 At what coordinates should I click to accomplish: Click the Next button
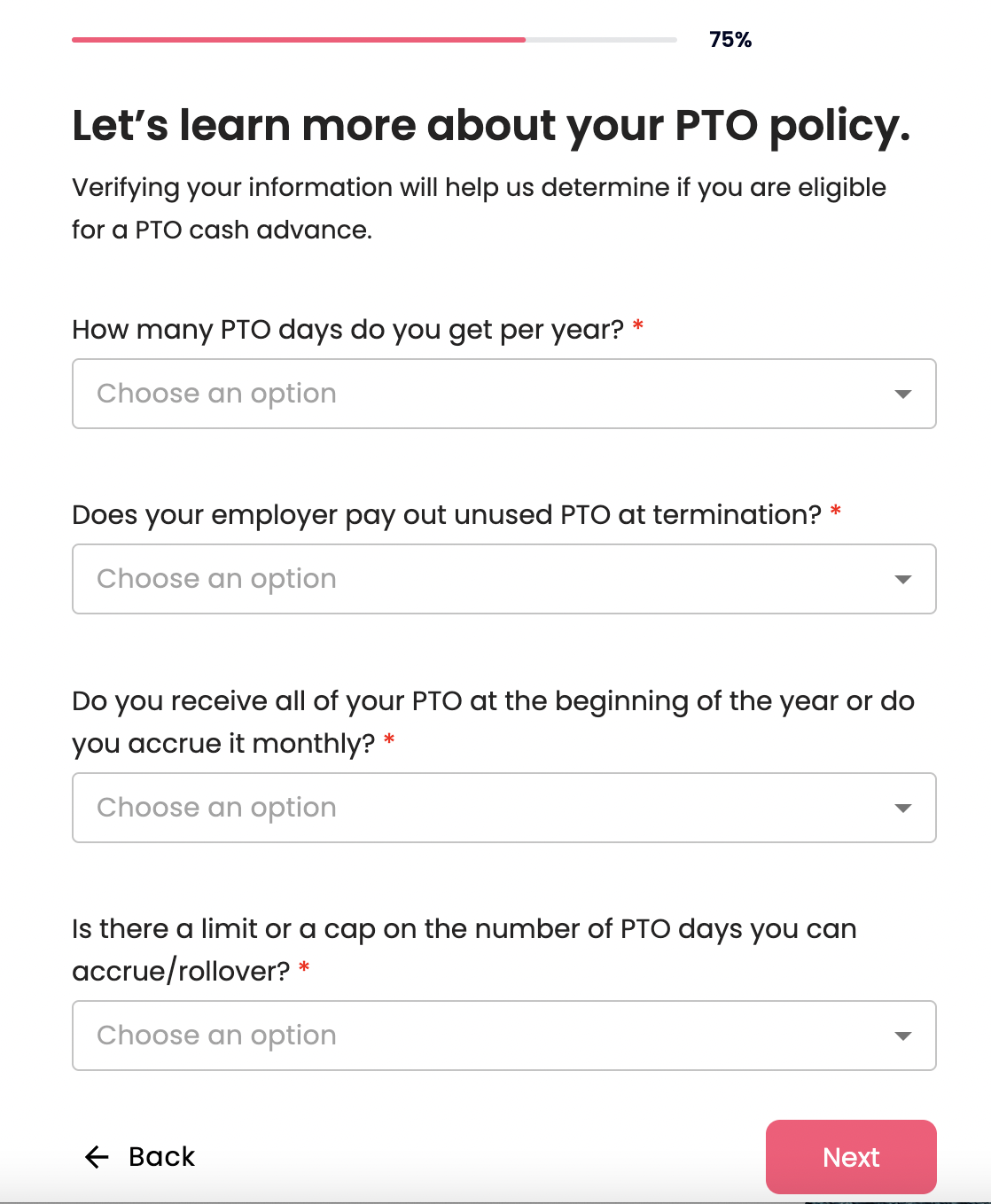tap(851, 1157)
